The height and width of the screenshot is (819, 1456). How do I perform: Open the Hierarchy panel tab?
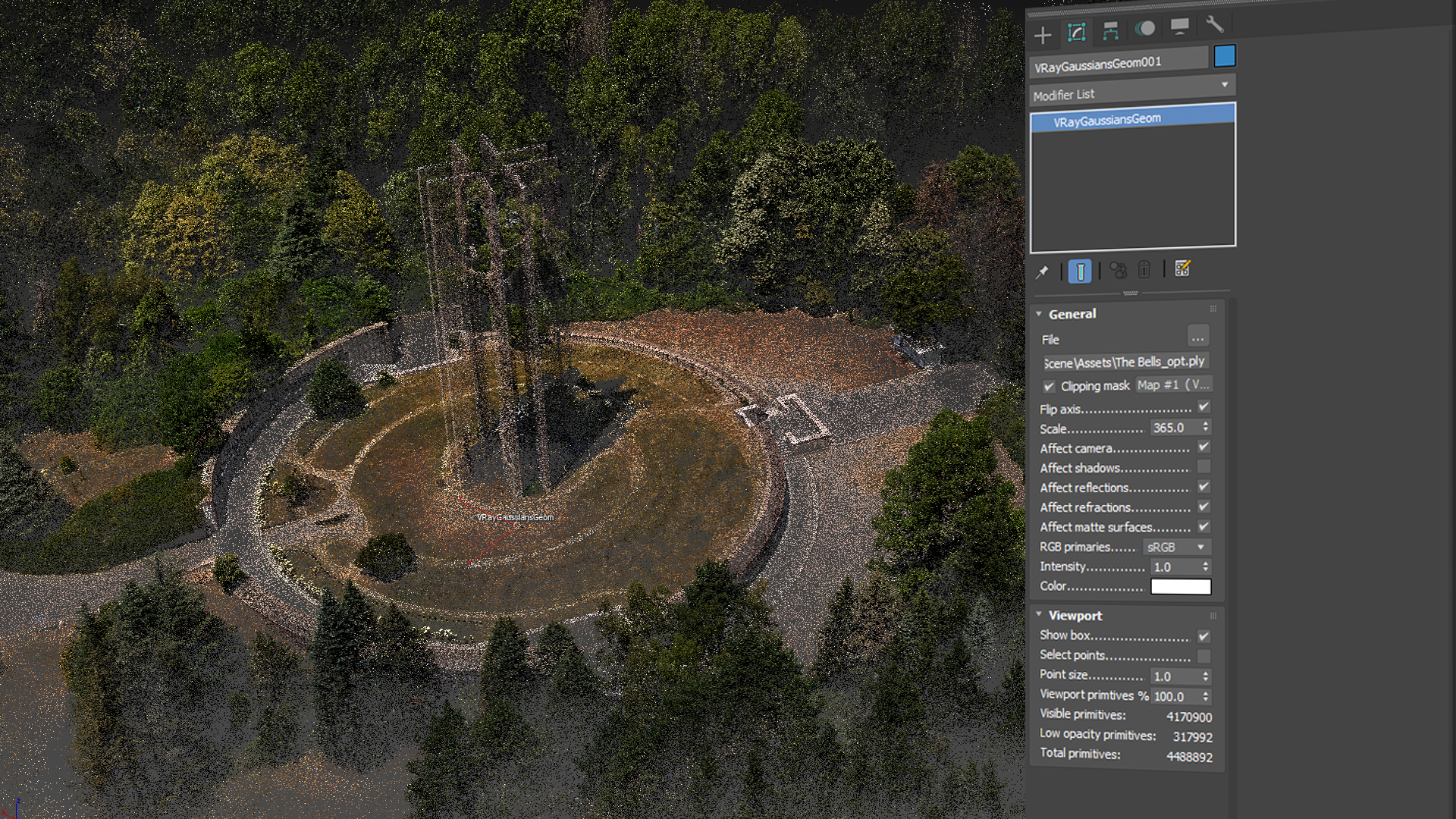[x=1111, y=30]
